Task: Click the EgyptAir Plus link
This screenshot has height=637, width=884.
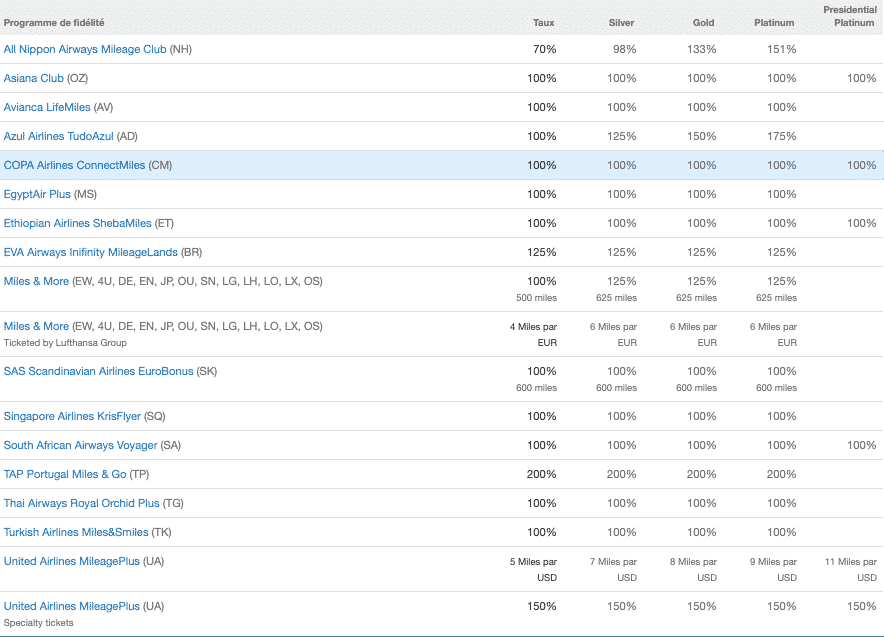Action: (x=37, y=194)
